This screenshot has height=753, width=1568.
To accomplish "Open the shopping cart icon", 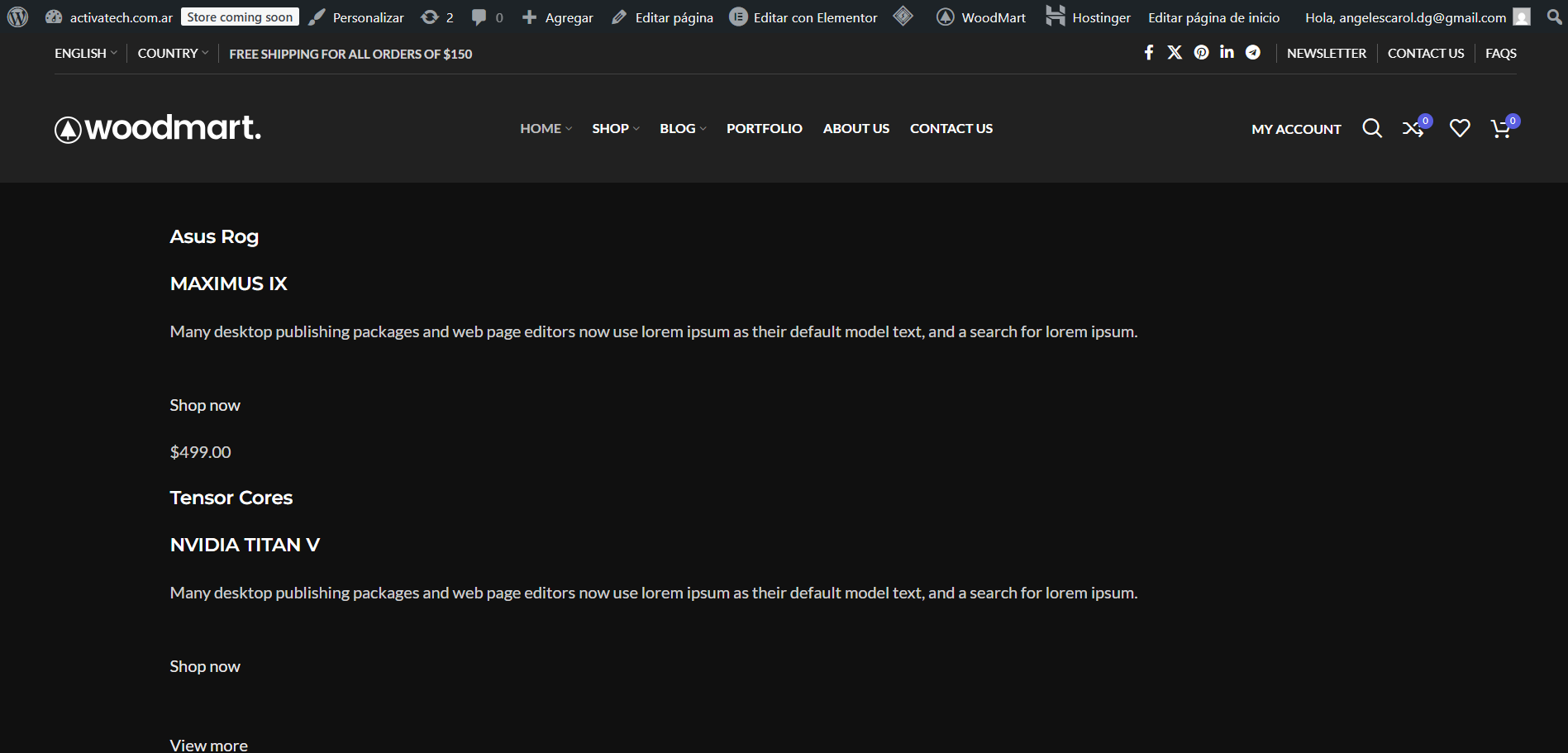I will point(1501,128).
